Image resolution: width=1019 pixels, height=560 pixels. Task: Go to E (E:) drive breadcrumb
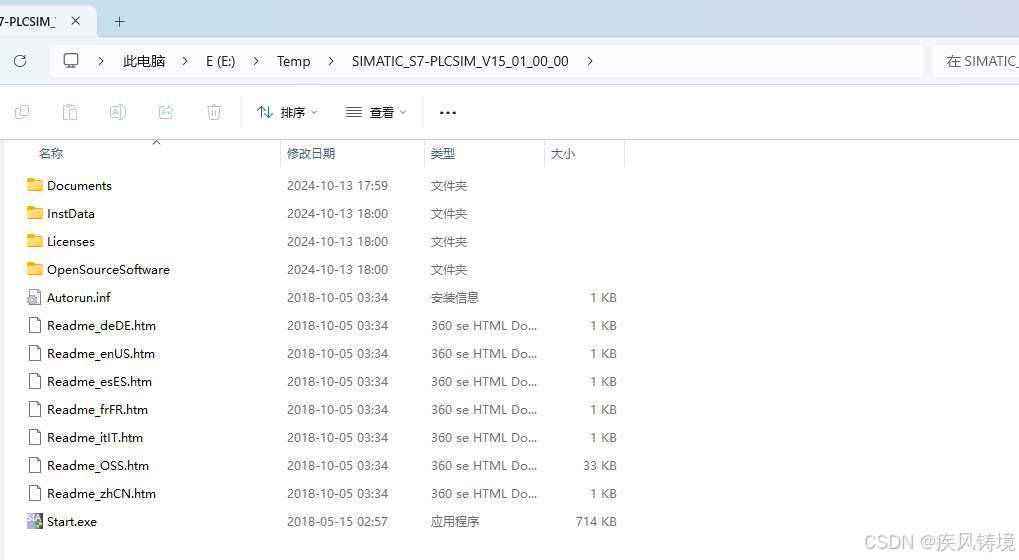(220, 61)
